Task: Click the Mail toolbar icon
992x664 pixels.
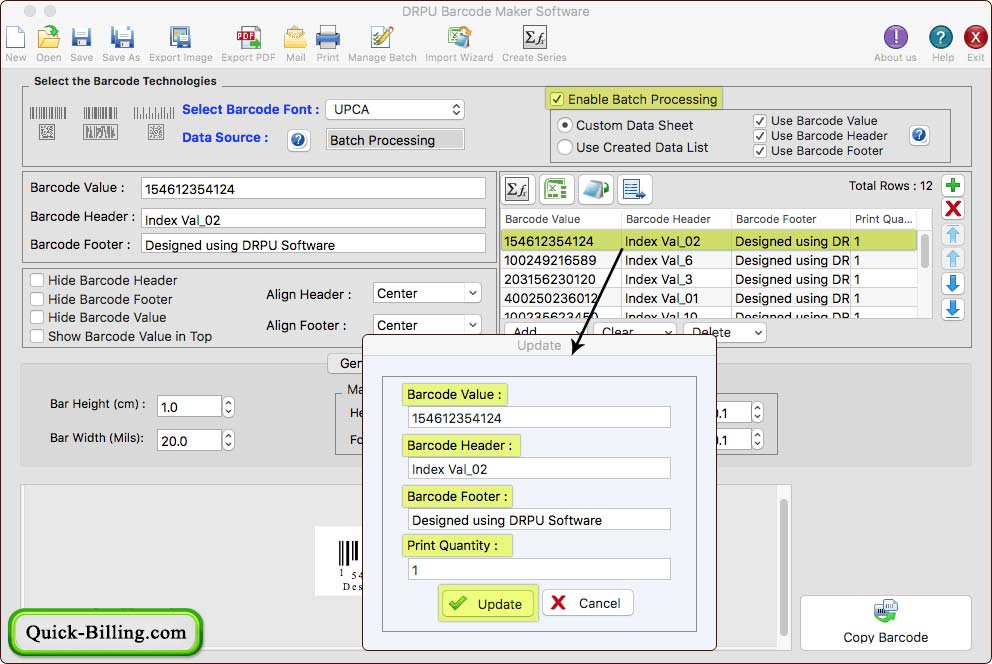Action: [295, 38]
